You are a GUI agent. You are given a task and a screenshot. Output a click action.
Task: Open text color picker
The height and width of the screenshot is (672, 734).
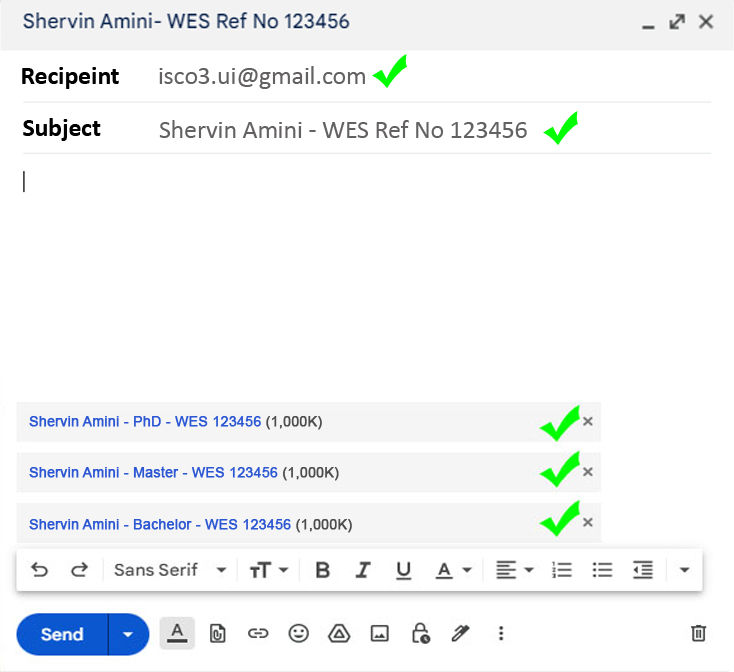coord(453,570)
